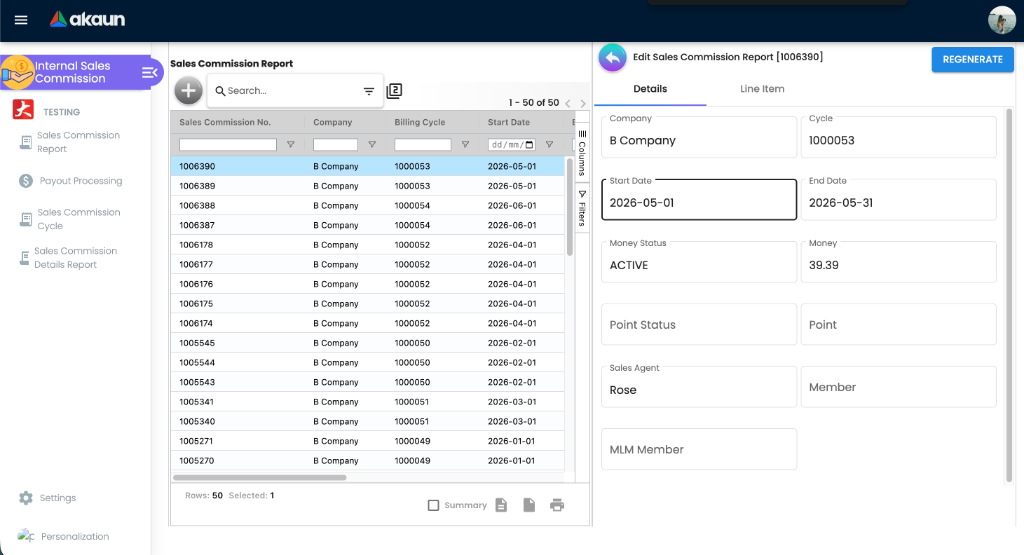Toggle the Summary checkbox
This screenshot has height=555, width=1024.
pos(433,505)
